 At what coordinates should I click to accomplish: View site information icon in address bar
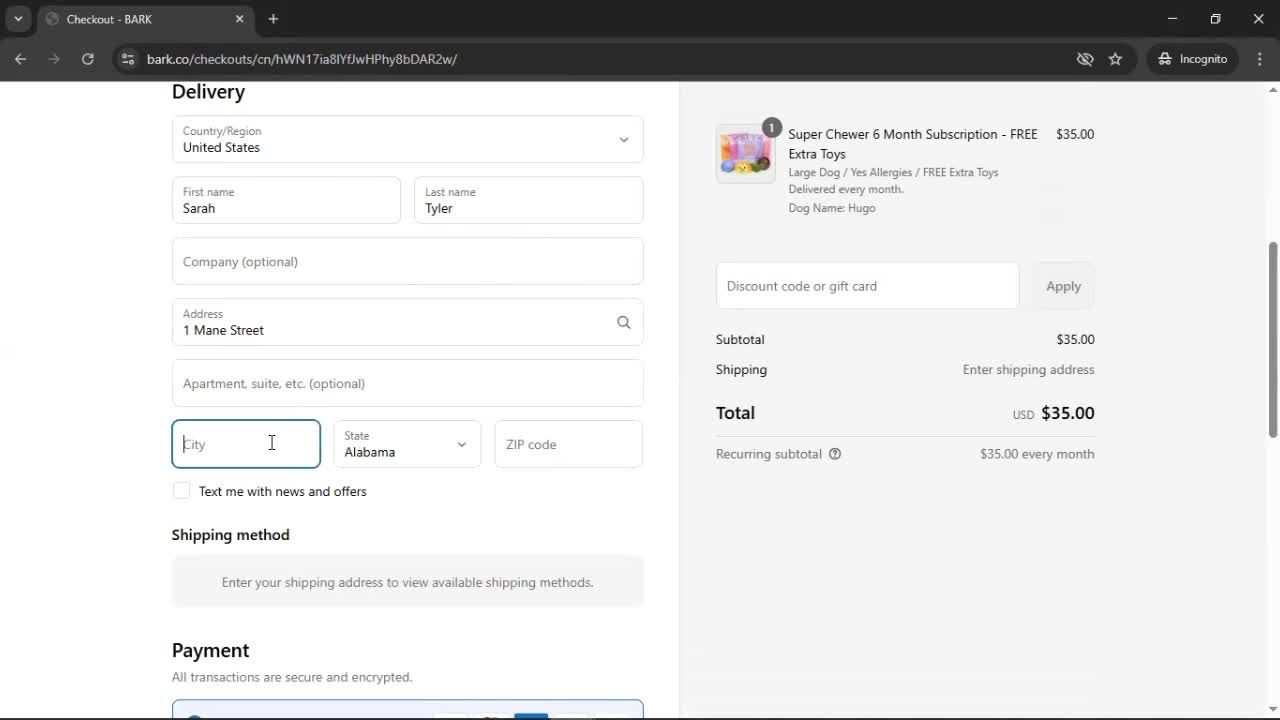point(127,59)
